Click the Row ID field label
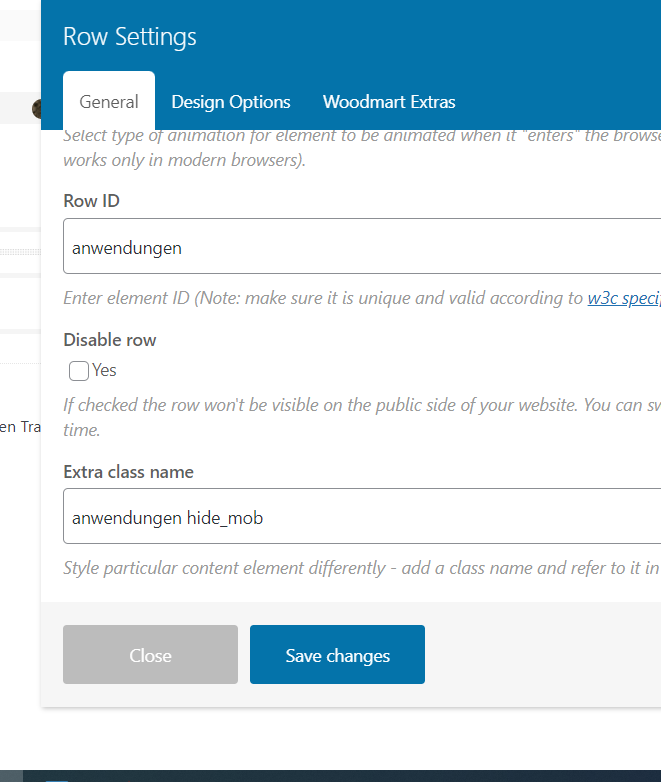This screenshot has height=782, width=661. coord(91,201)
